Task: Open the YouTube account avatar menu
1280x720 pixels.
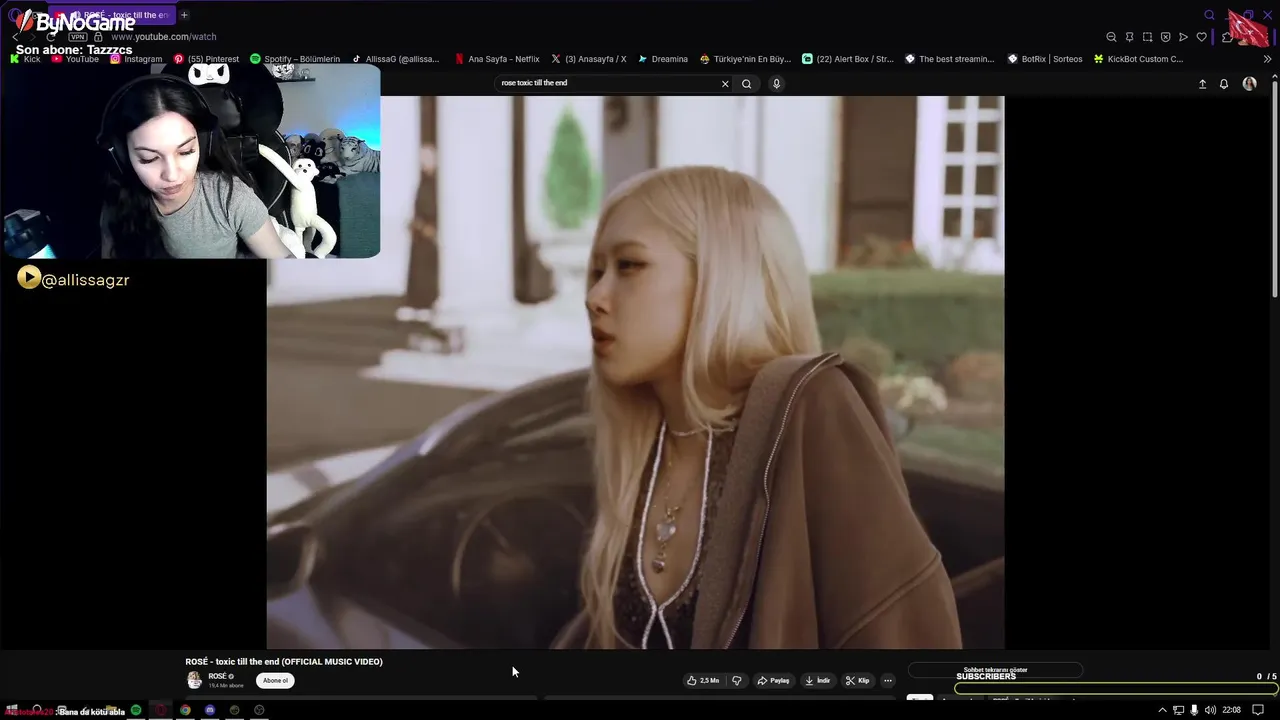Action: [1249, 84]
